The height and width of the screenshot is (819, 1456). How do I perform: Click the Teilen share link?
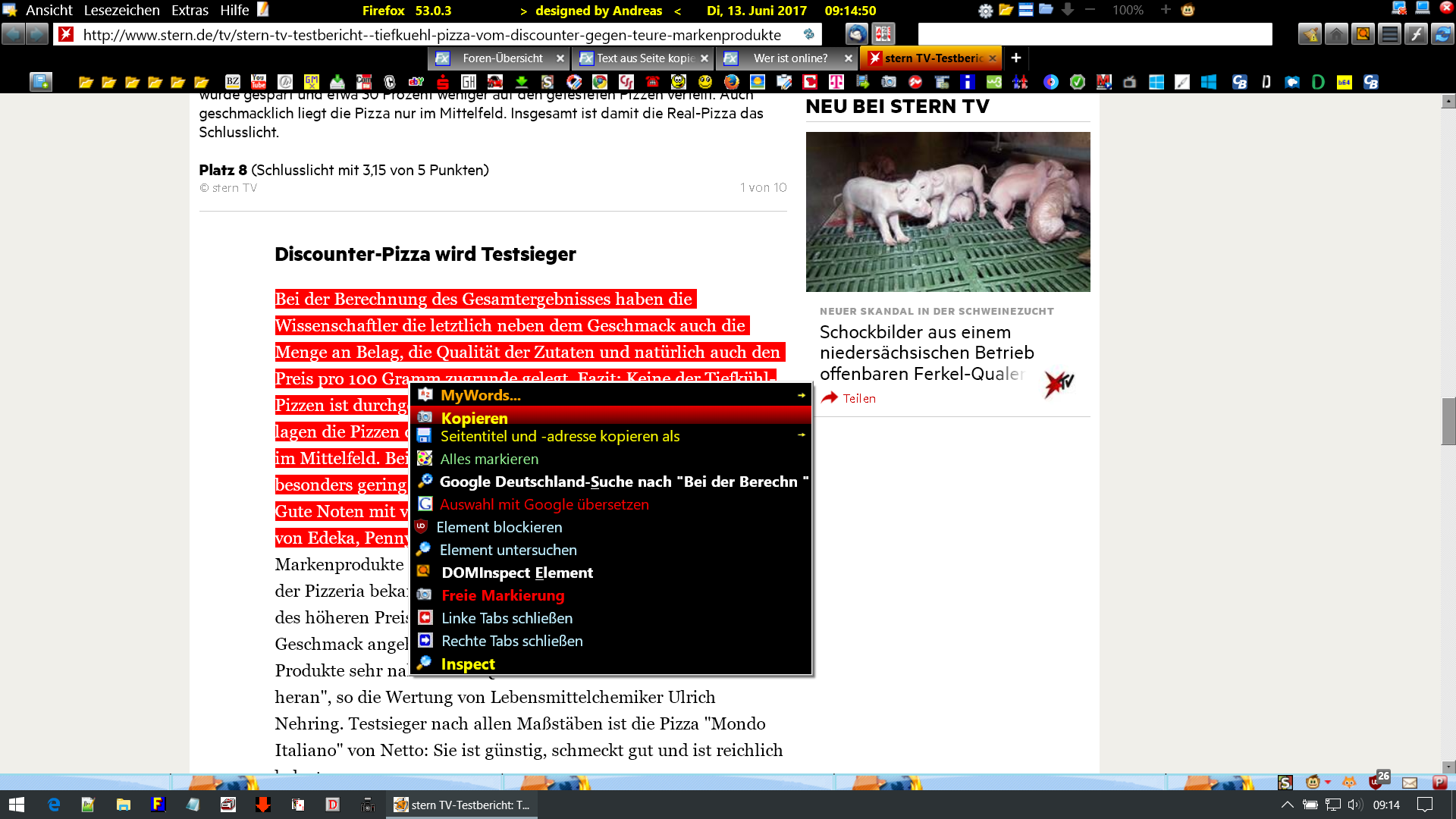point(858,398)
